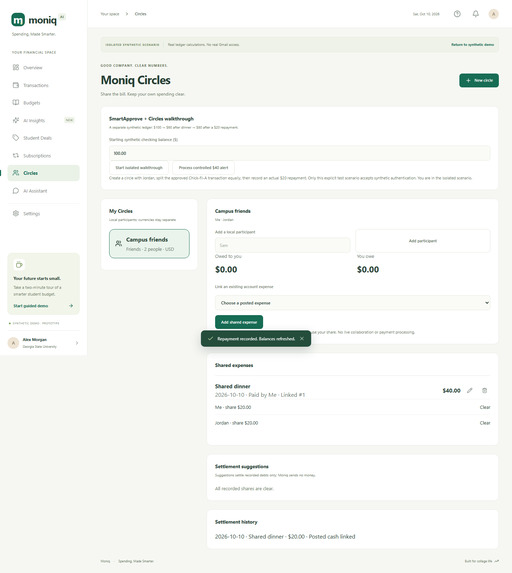
Task: Click the AI Insights sparkle icon
Action: coord(16,120)
